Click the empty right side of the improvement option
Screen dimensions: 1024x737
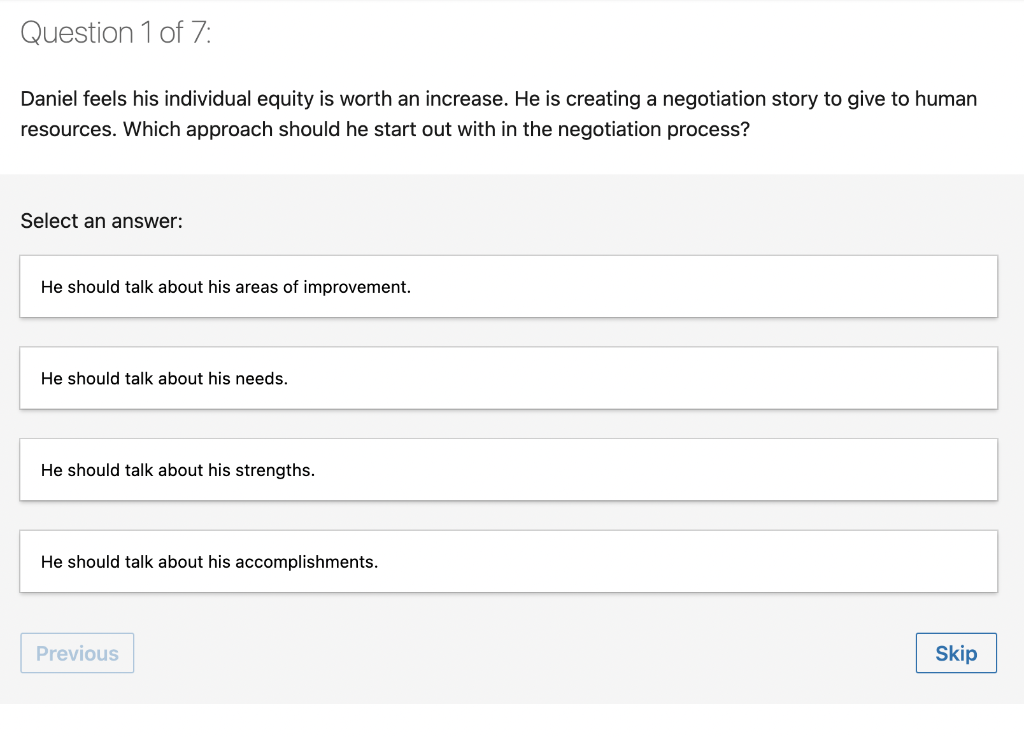800,287
